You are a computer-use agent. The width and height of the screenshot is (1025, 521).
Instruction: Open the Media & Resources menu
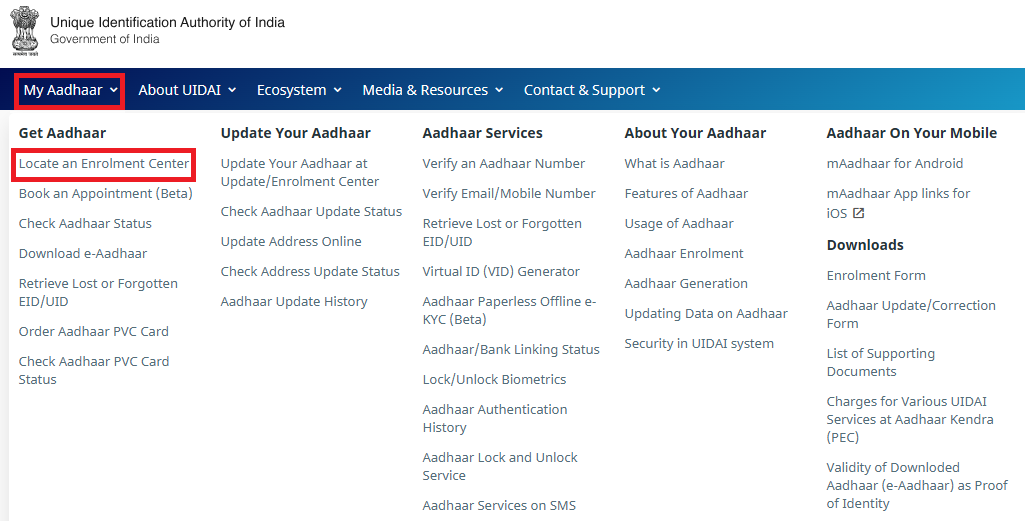pyautogui.click(x=433, y=90)
